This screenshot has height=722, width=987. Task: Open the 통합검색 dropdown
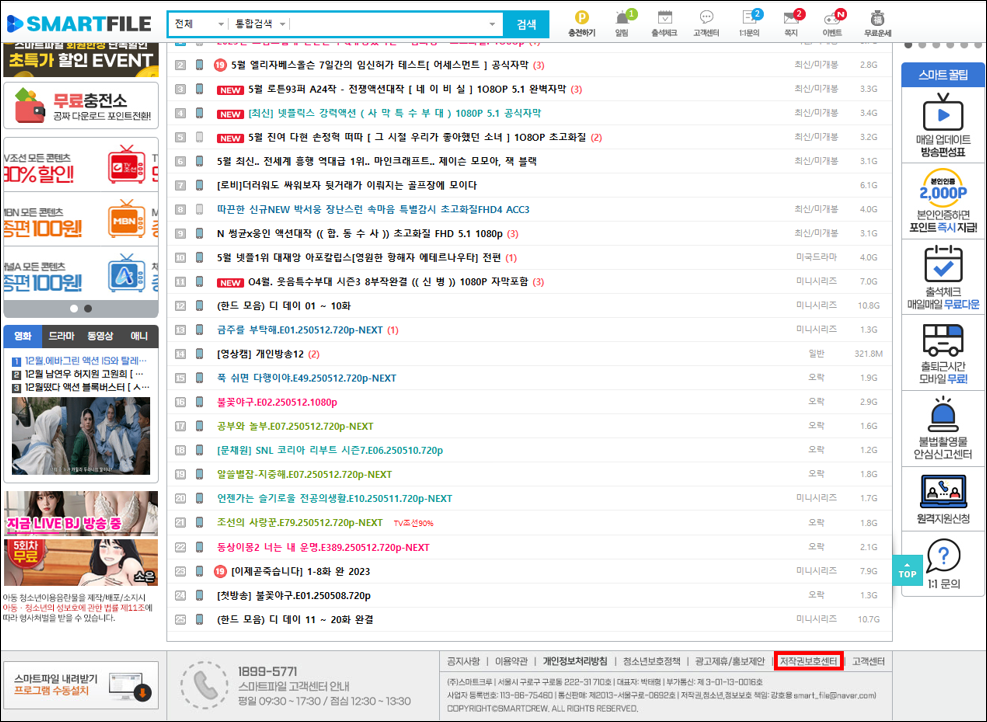tap(260, 24)
